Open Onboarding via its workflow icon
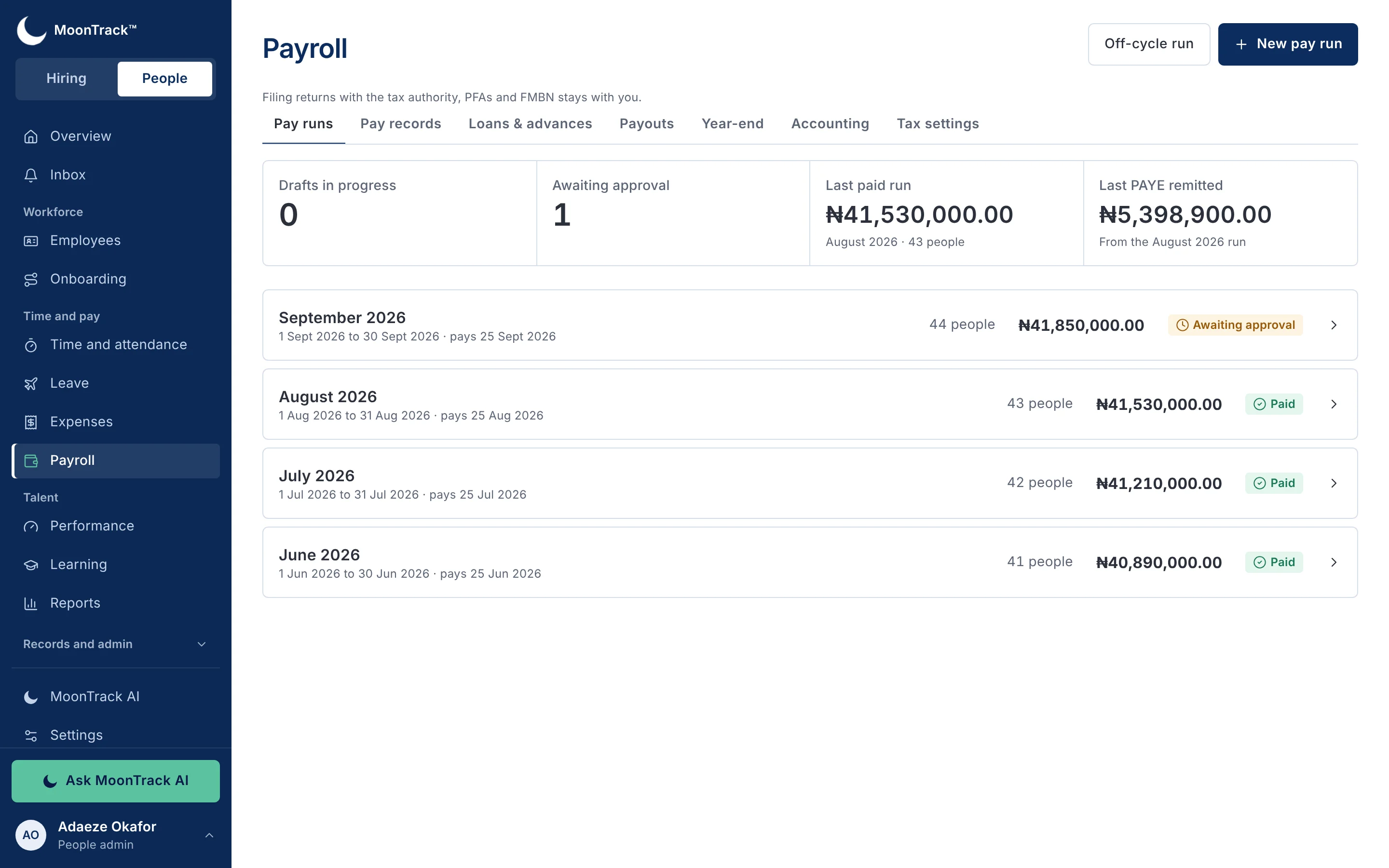This screenshot has width=1389, height=868. pos(31,280)
